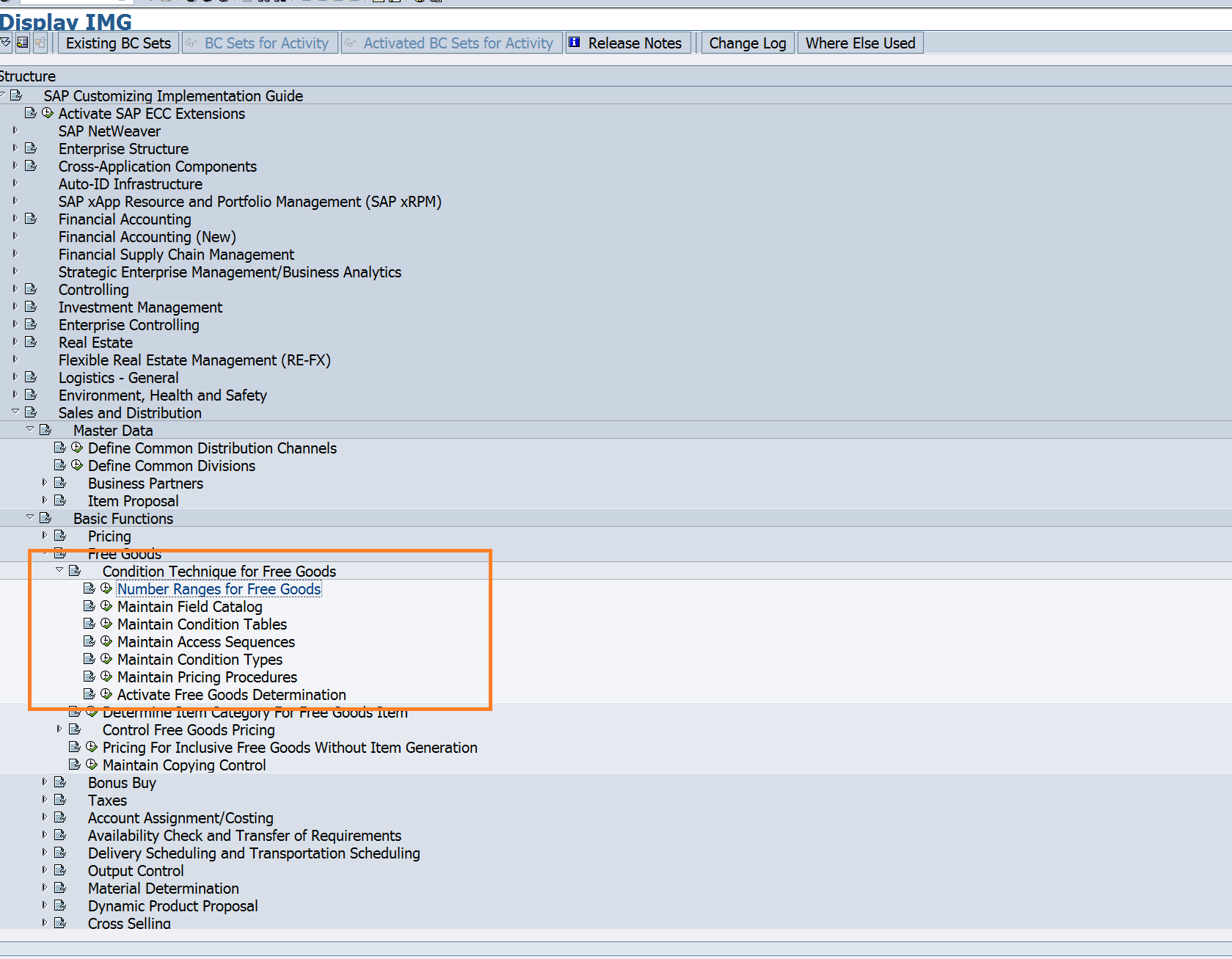The height and width of the screenshot is (959, 1232).
Task: Execute the Activate Free Goods Determination icon
Action: tap(106, 694)
